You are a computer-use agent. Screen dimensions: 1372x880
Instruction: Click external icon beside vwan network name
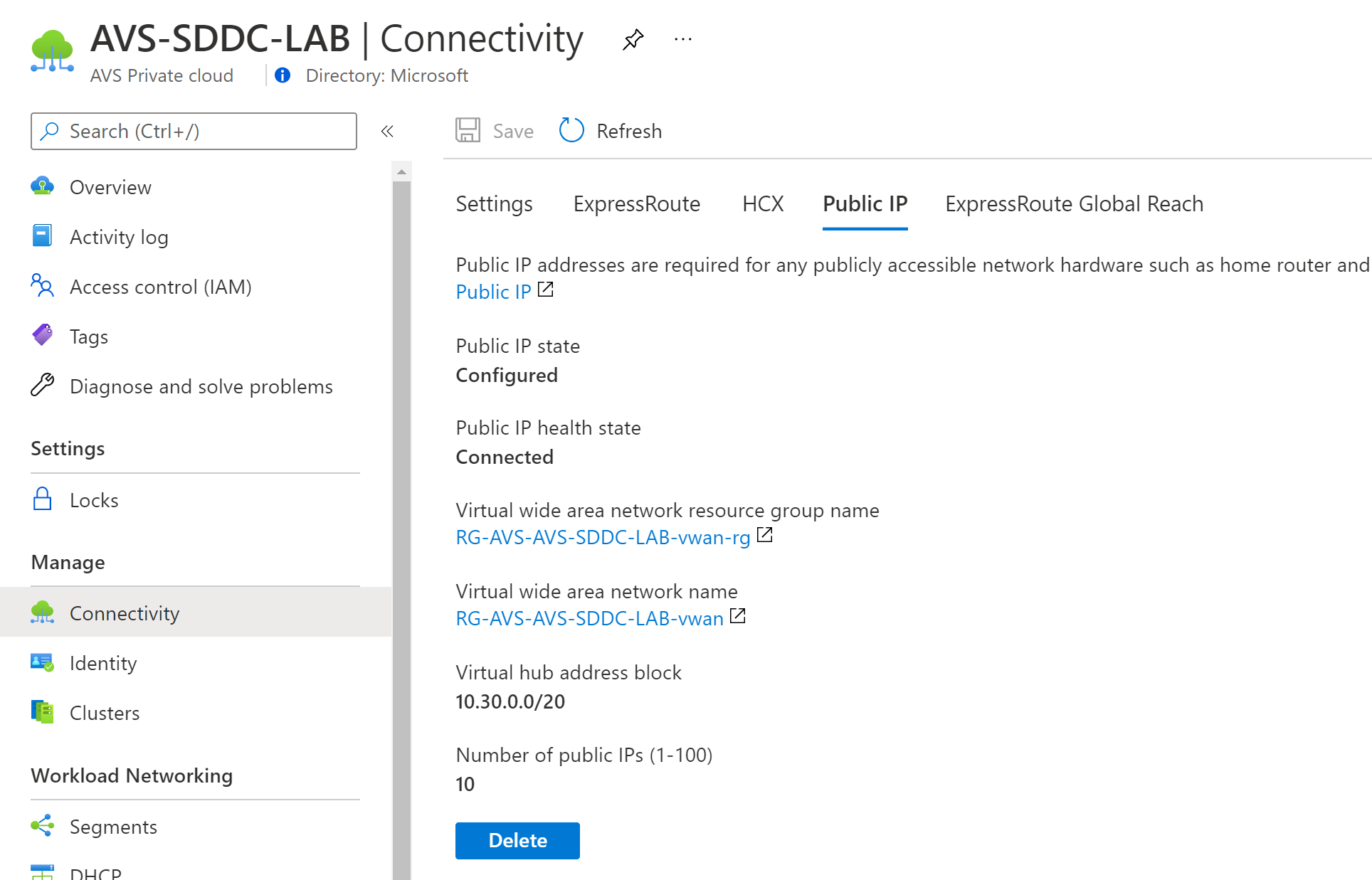coord(738,616)
